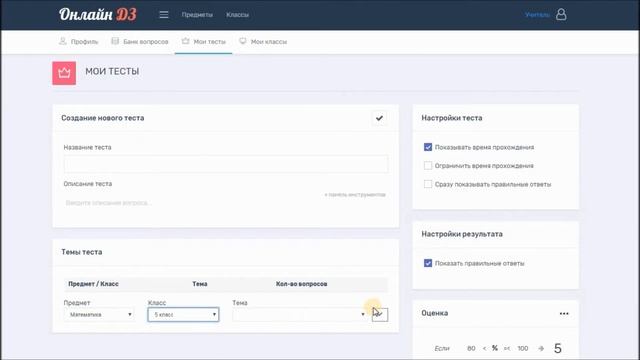Click the arrow icon in grade row
640x360 pixels.
(x=541, y=348)
